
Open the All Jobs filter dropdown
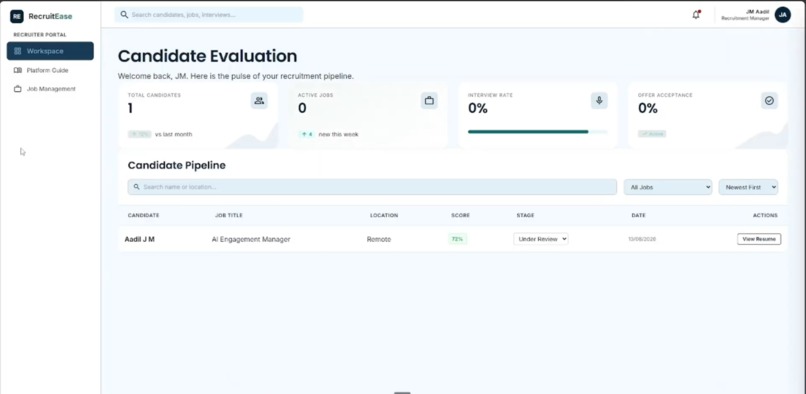tap(668, 187)
